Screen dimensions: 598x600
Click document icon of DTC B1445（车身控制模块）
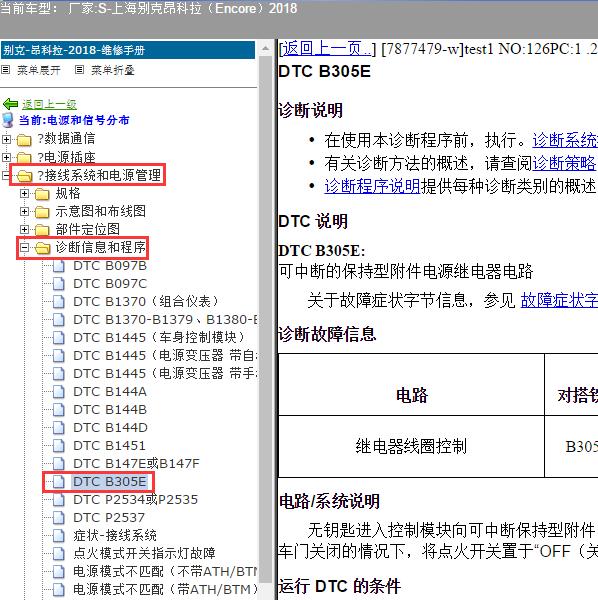point(59,338)
